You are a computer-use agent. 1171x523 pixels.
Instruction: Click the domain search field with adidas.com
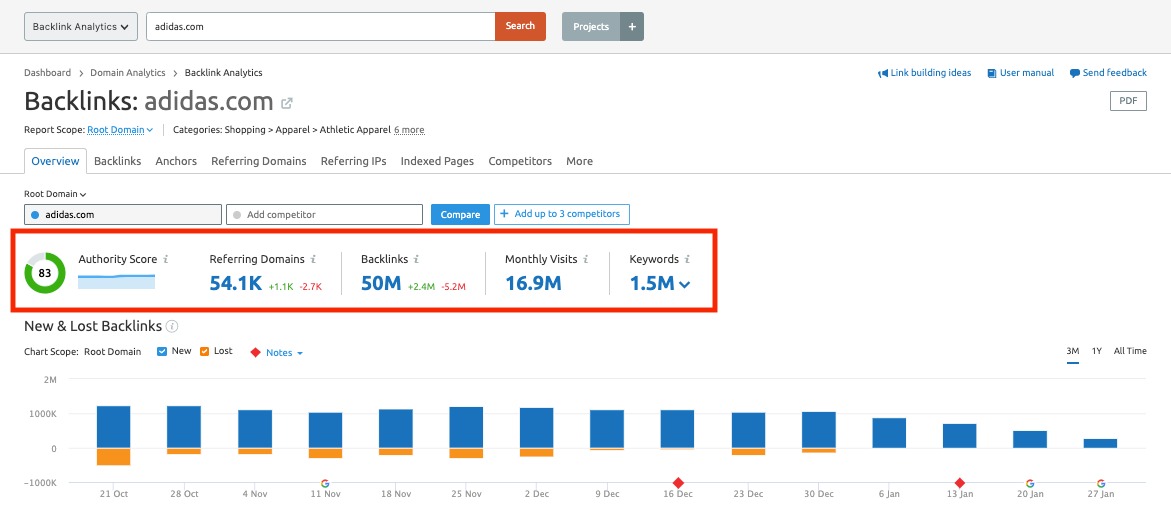(320, 26)
